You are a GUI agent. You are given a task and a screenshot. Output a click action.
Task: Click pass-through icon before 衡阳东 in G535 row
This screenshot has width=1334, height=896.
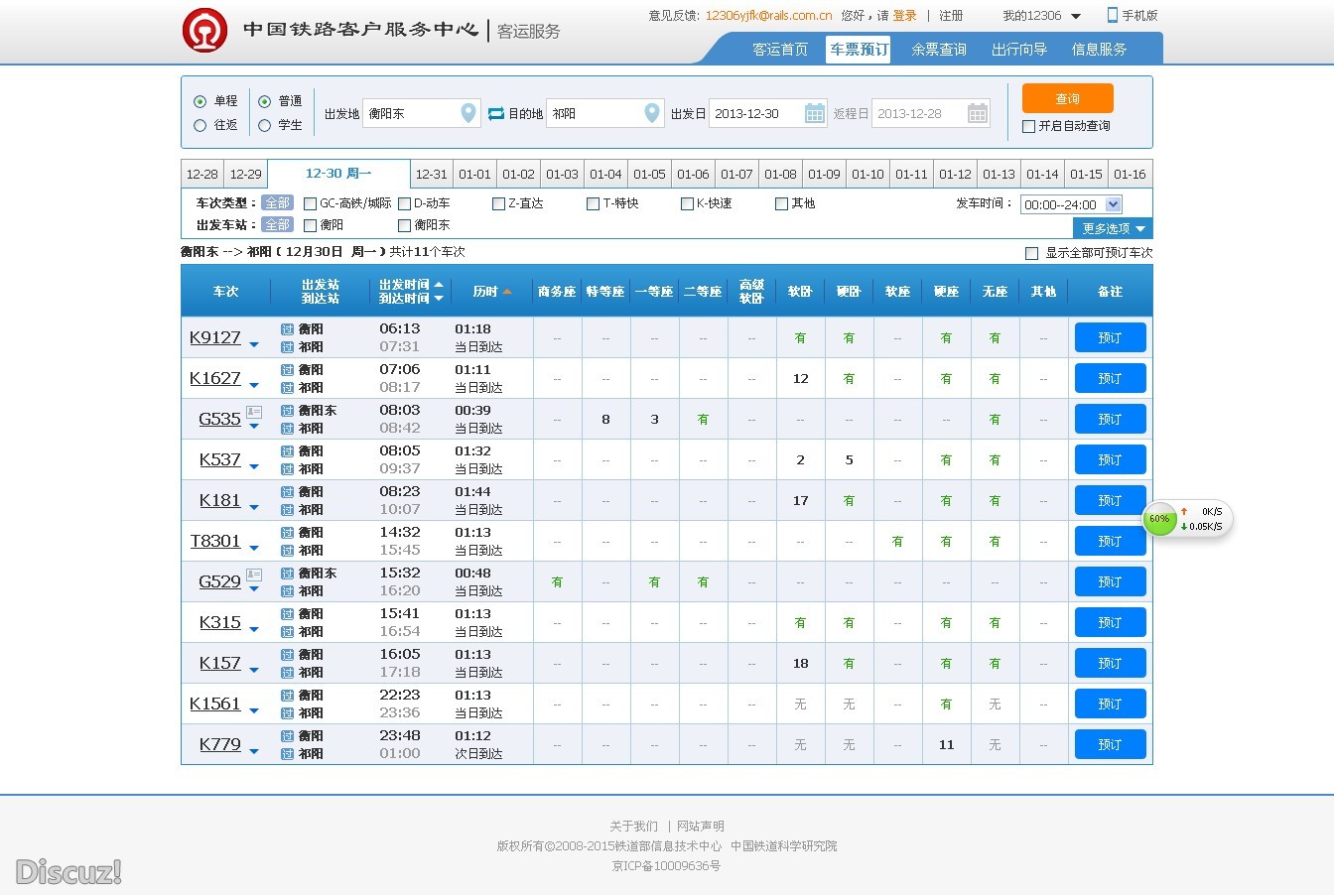(x=287, y=410)
